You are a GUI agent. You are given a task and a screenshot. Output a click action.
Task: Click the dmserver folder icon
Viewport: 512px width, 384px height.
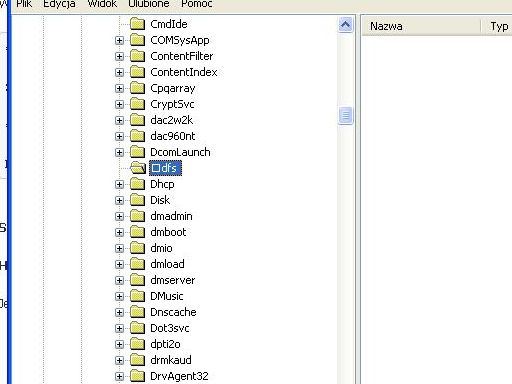pos(137,280)
